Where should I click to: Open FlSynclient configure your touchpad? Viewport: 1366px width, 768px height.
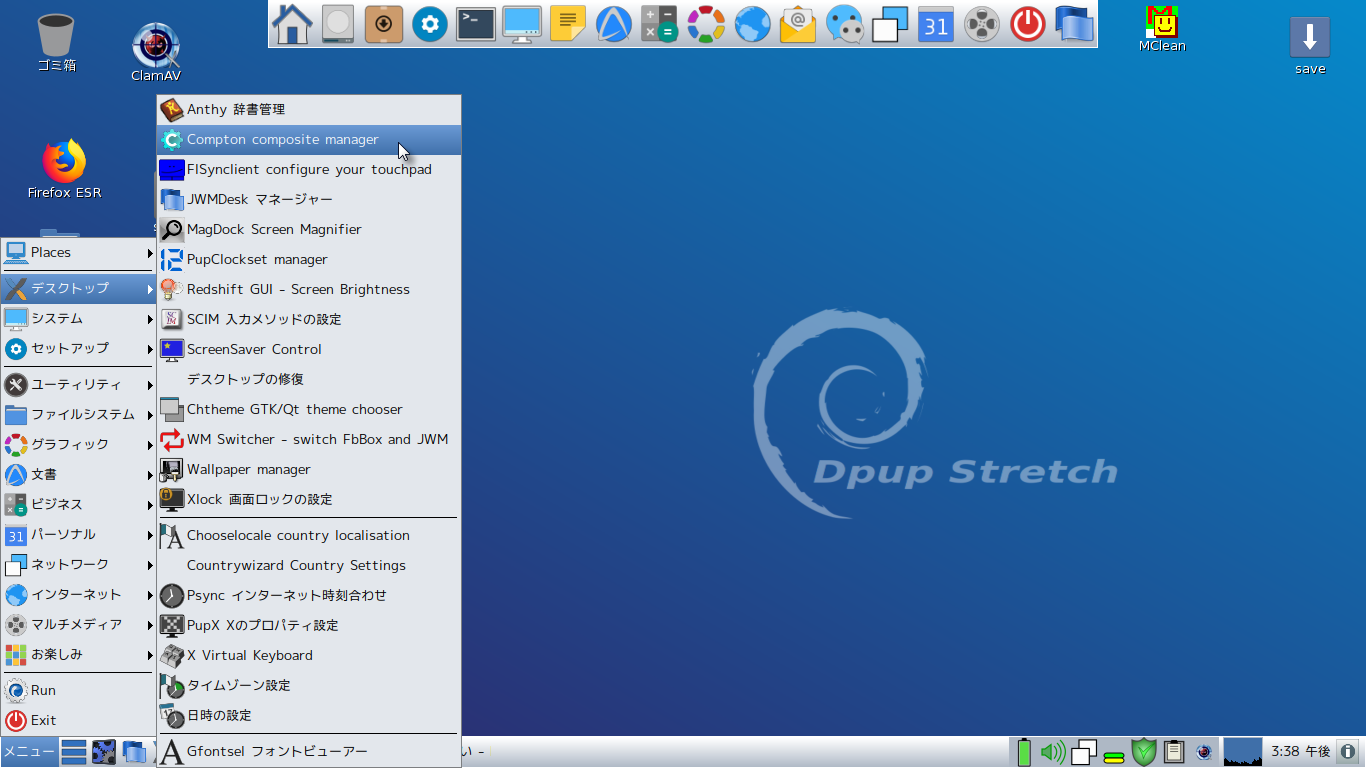pyautogui.click(x=309, y=170)
